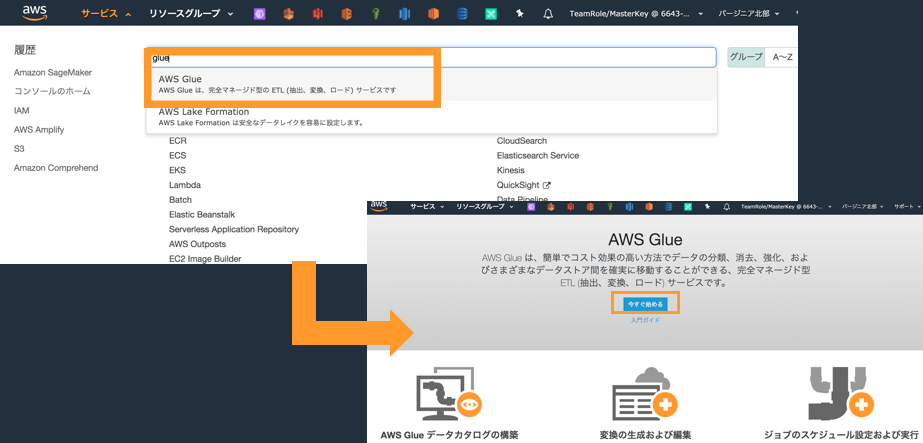Open TeamRole/MasterKey account menu in top window
The height and width of the screenshot is (443, 923).
click(x=636, y=14)
